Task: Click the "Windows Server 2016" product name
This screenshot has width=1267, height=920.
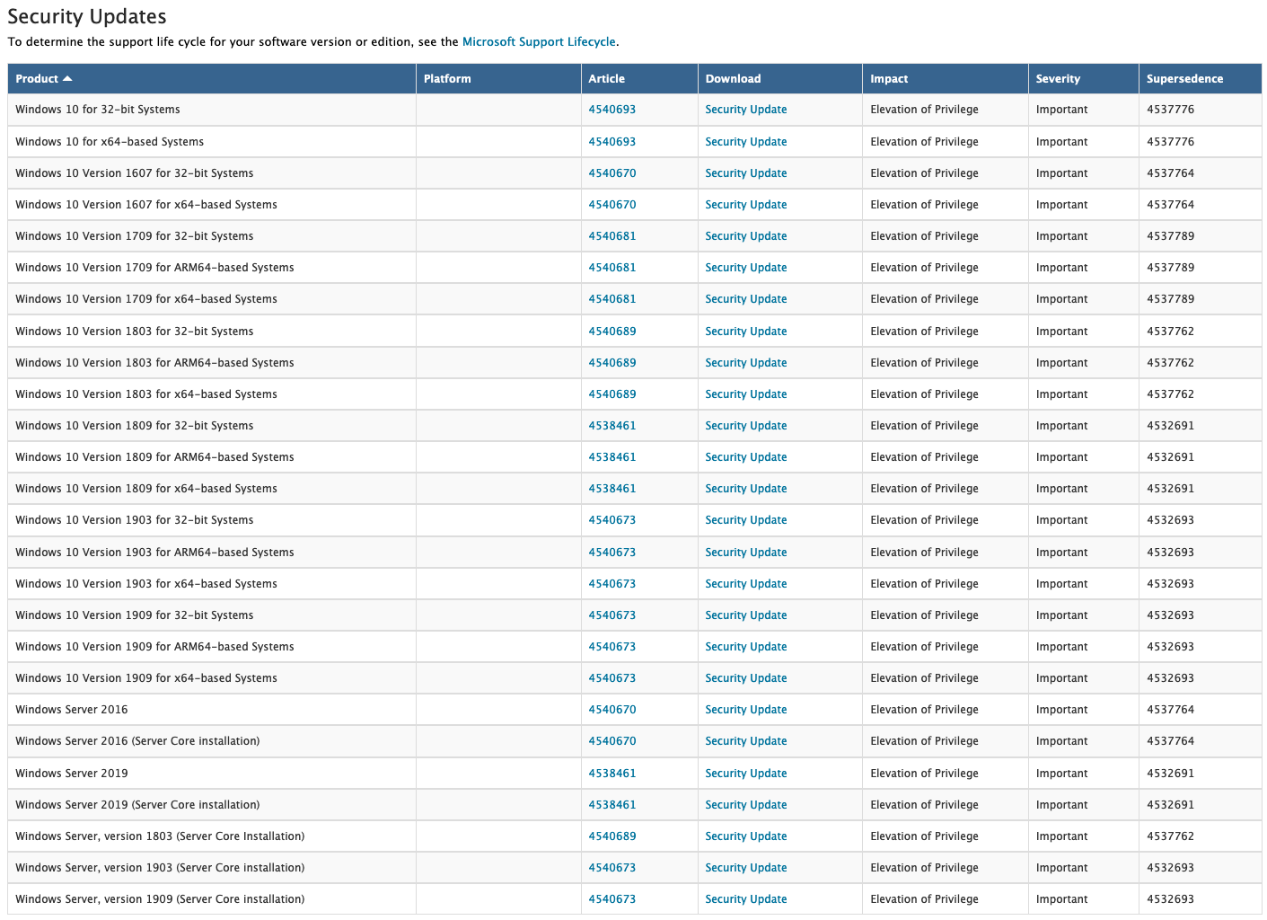Action: click(x=72, y=710)
